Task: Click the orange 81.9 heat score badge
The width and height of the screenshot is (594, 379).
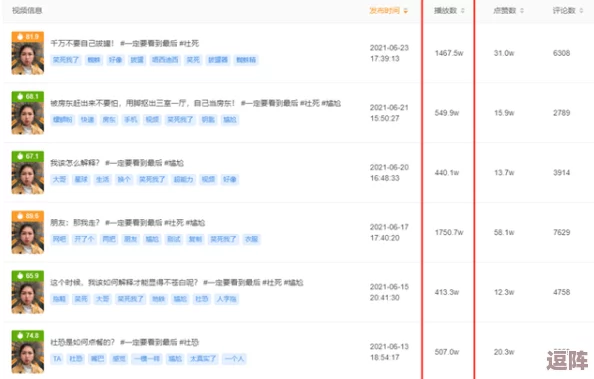Action: click(28, 36)
